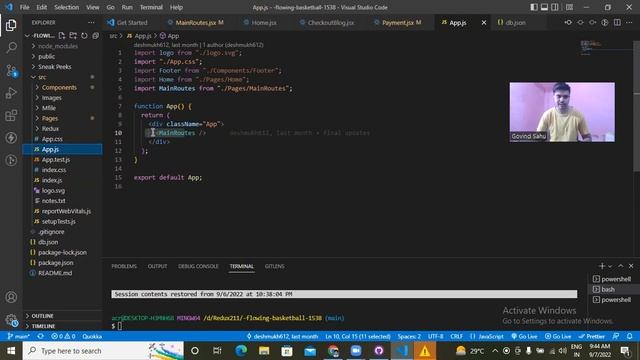640x360 pixels.
Task: Switch to Payment.jsx tab
Action: [398, 22]
